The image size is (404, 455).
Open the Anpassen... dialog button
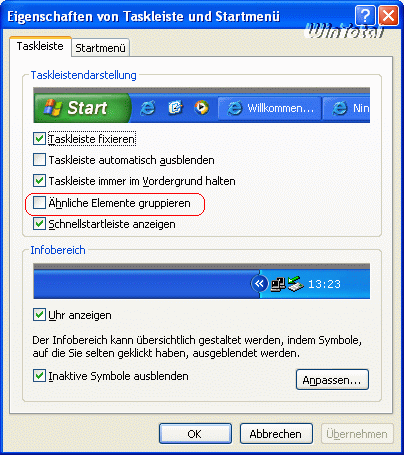[332, 380]
